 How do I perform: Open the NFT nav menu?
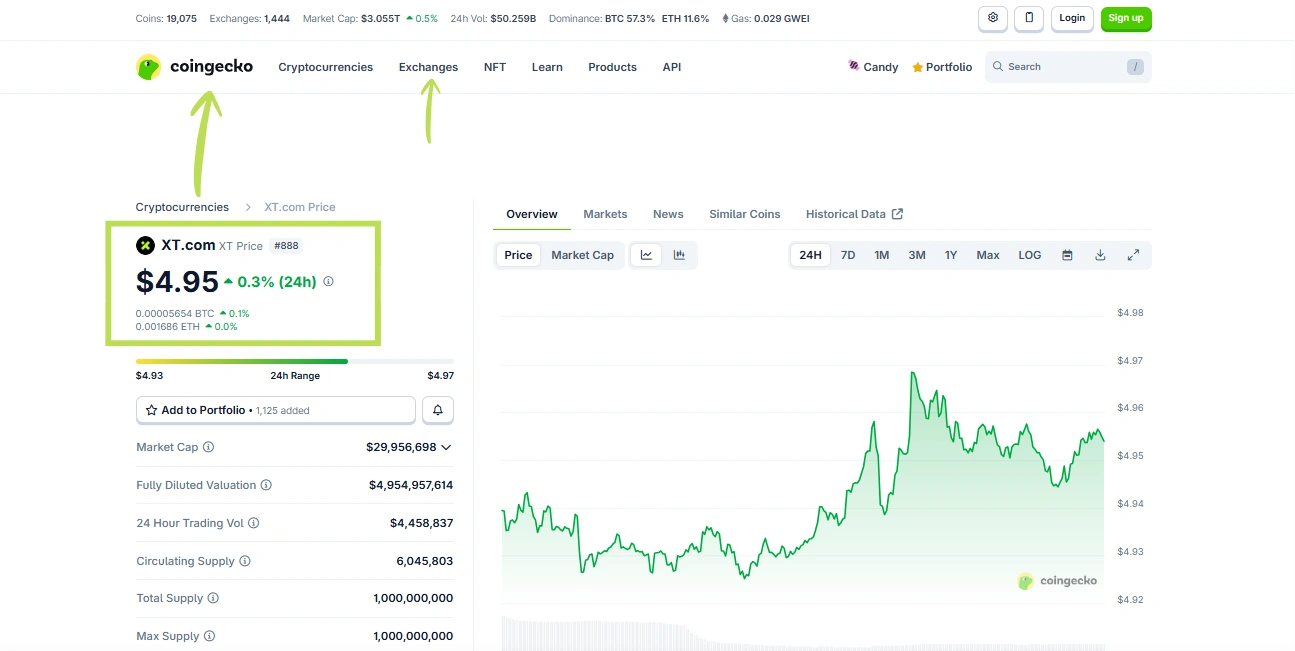tap(495, 67)
